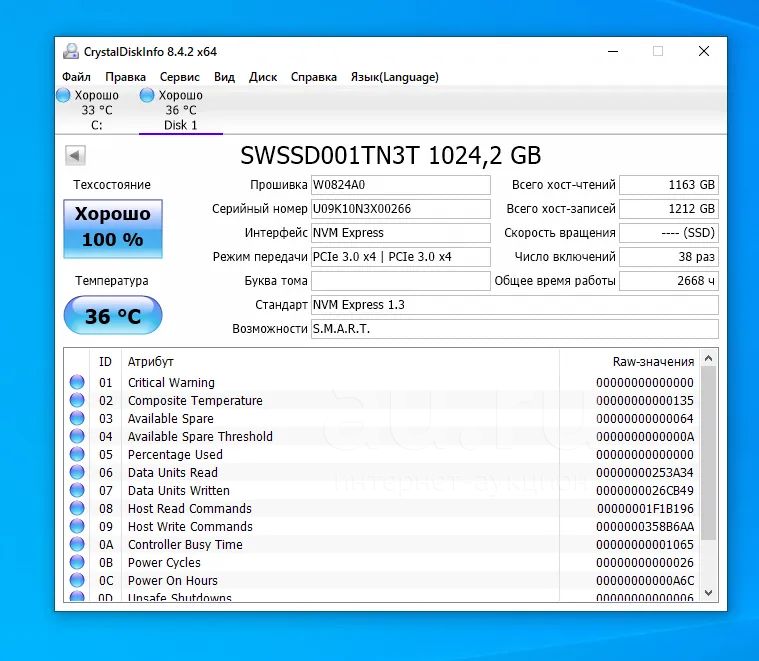Switch to the C: drive tab

coord(96,110)
